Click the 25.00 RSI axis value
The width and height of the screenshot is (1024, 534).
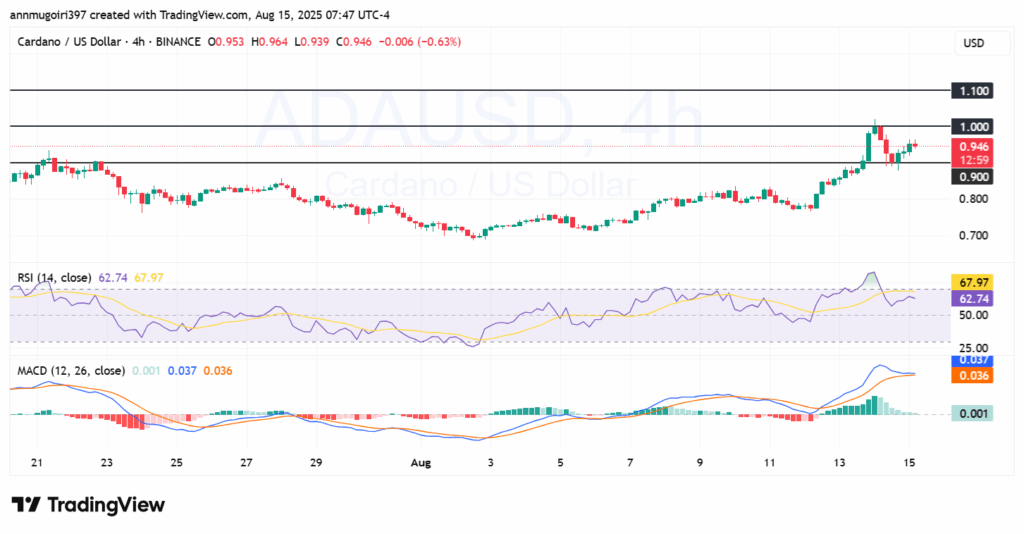[973, 348]
